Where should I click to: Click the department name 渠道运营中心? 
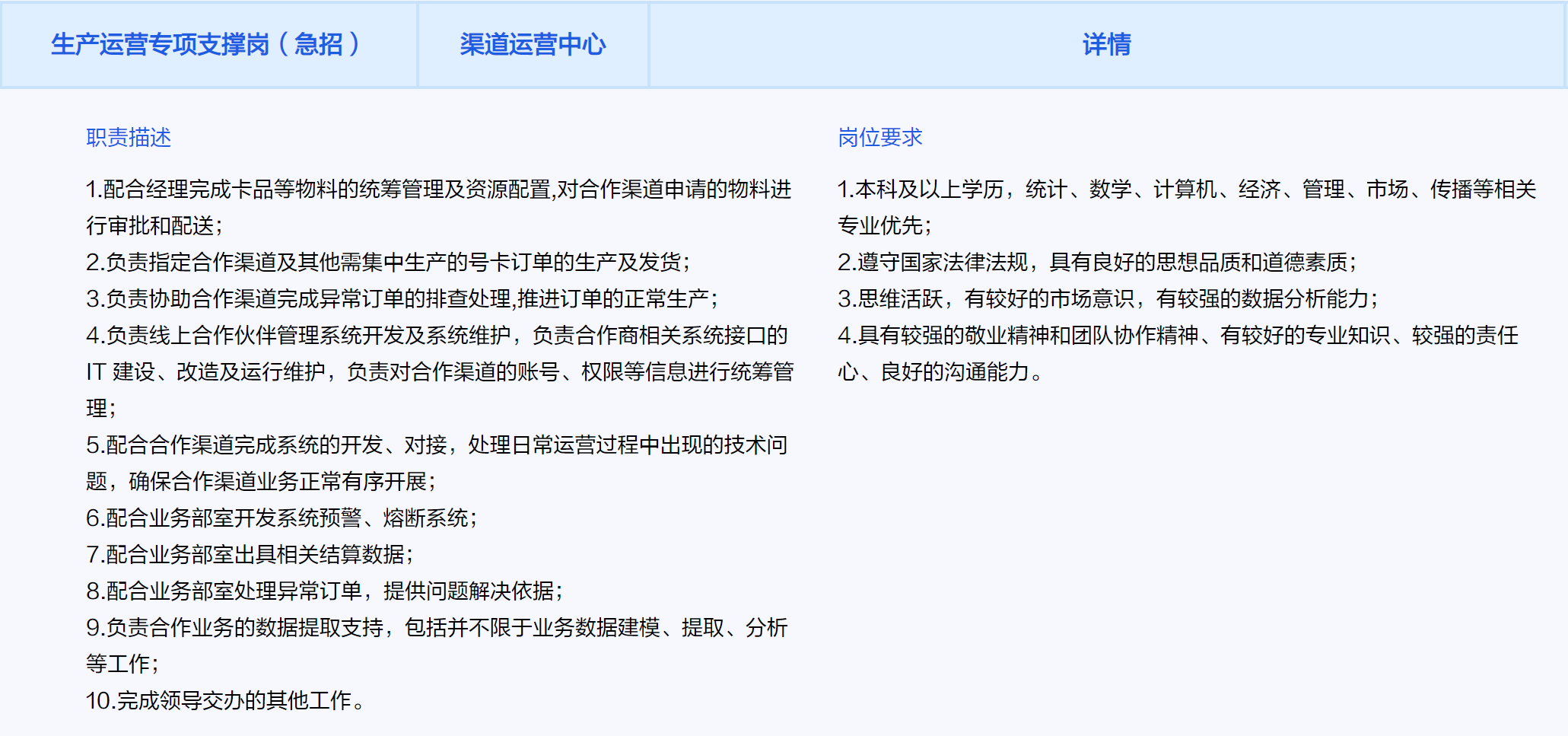coord(533,44)
